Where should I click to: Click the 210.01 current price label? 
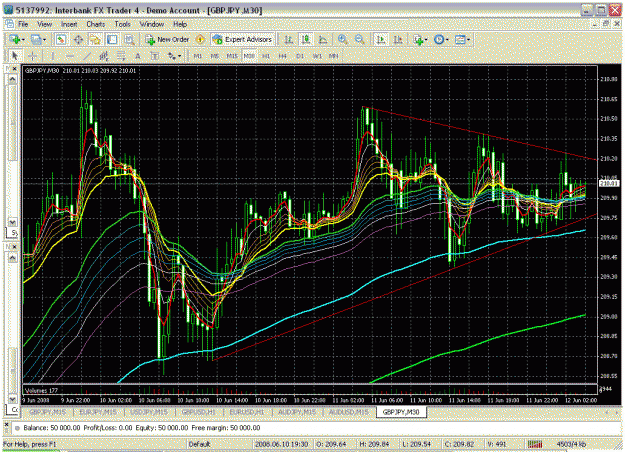pos(608,183)
